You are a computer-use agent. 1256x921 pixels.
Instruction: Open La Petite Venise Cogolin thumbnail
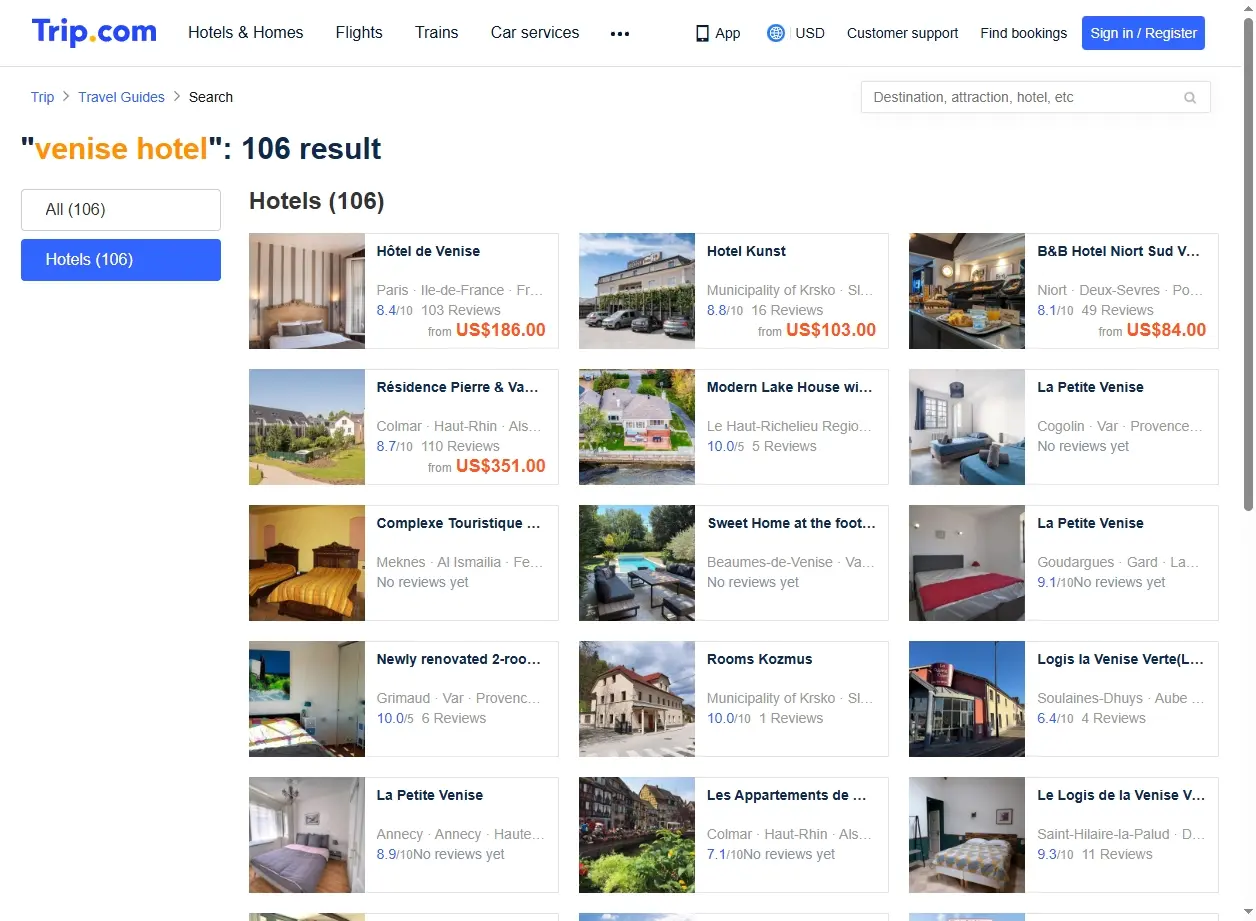967,427
